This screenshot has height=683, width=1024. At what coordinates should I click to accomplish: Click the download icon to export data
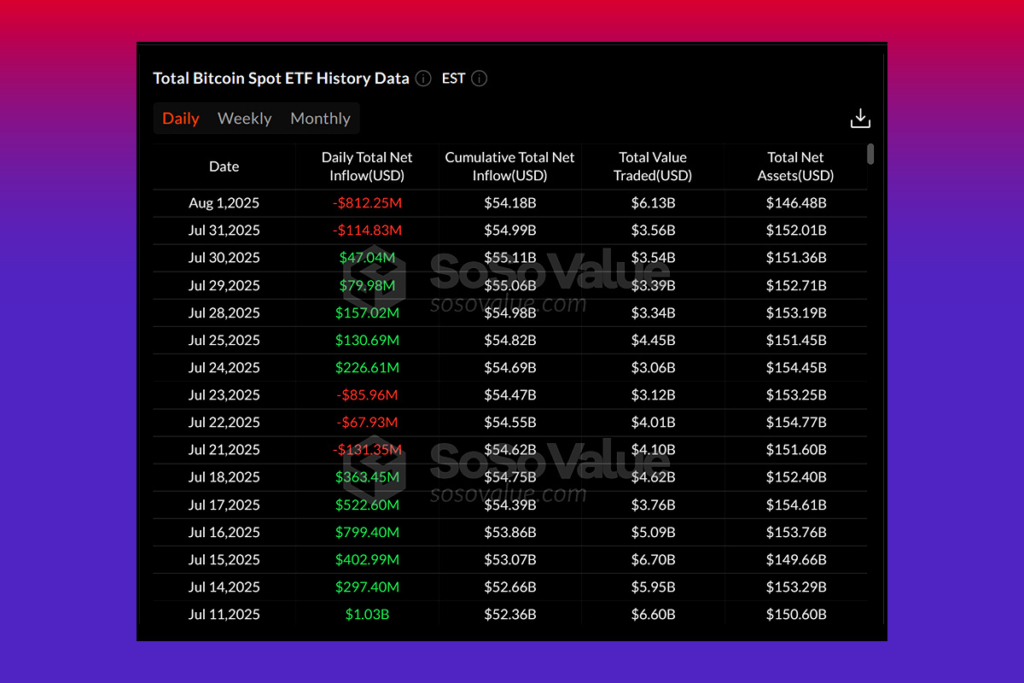(x=861, y=118)
